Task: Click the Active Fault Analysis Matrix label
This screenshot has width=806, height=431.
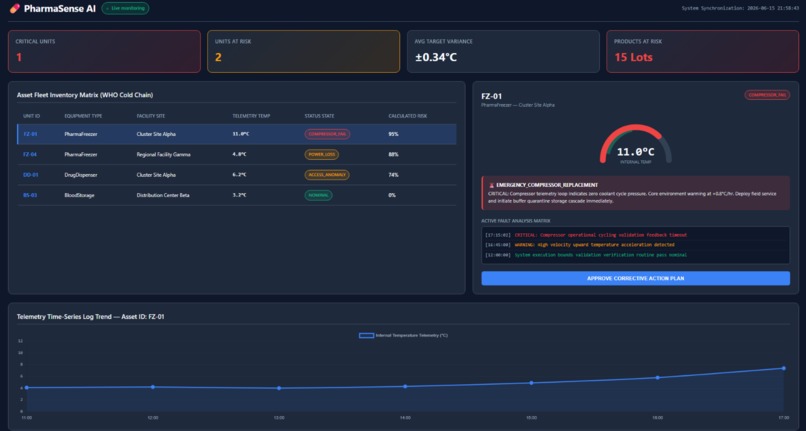Action: click(516, 221)
